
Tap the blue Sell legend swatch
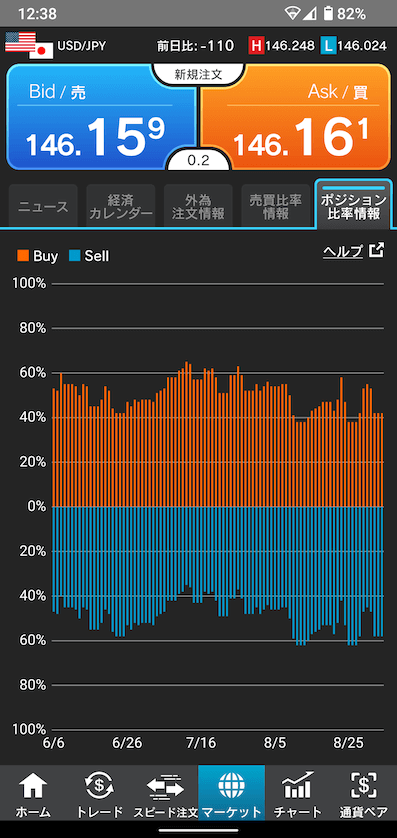74,256
